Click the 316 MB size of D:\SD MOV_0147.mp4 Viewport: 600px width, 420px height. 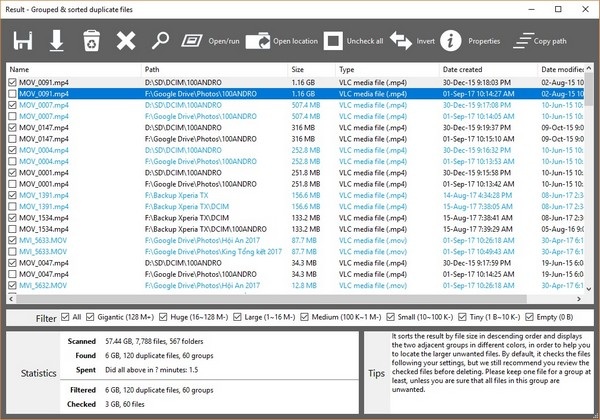pos(303,127)
